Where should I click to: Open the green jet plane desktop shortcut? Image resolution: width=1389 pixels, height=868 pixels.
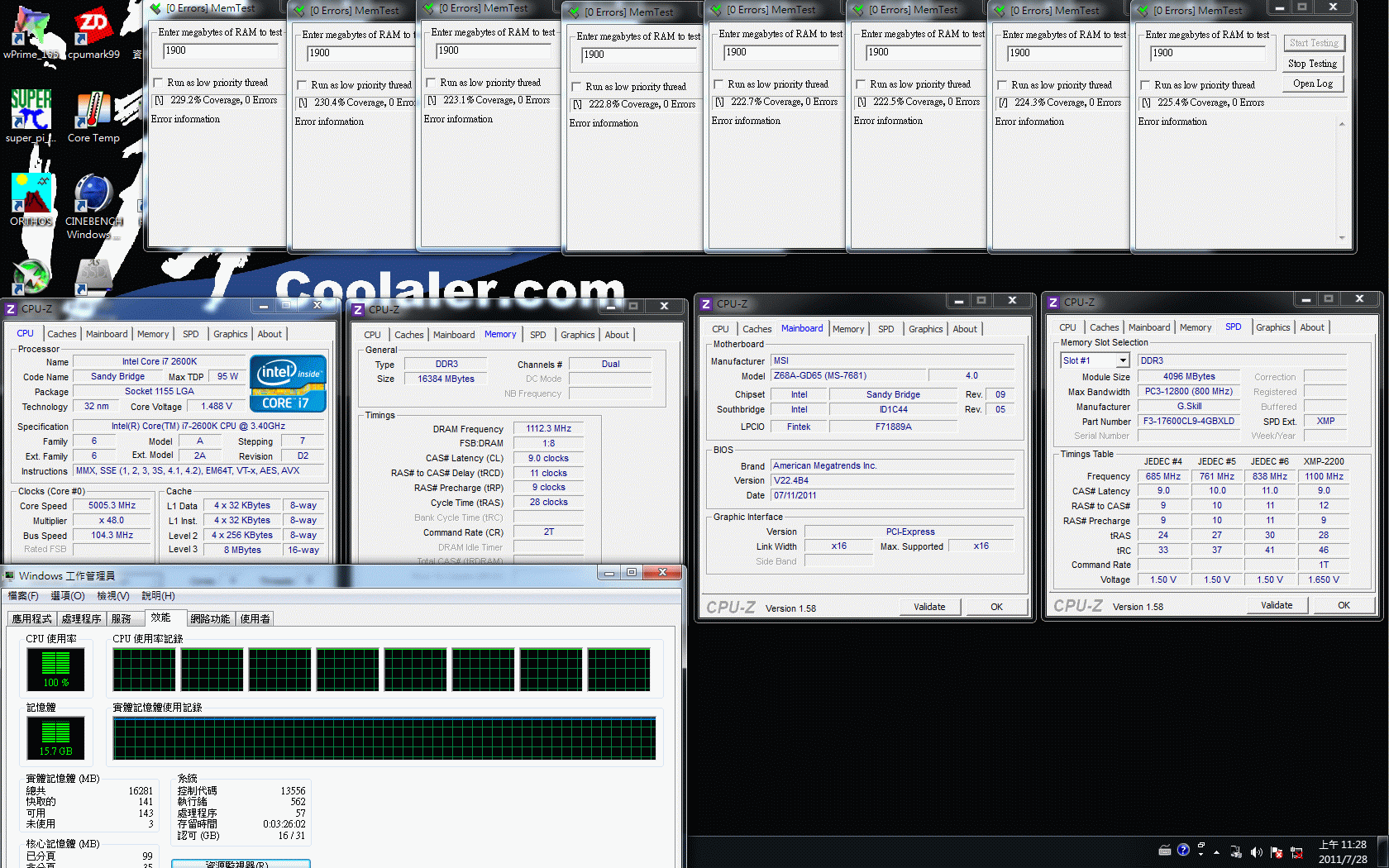31,277
